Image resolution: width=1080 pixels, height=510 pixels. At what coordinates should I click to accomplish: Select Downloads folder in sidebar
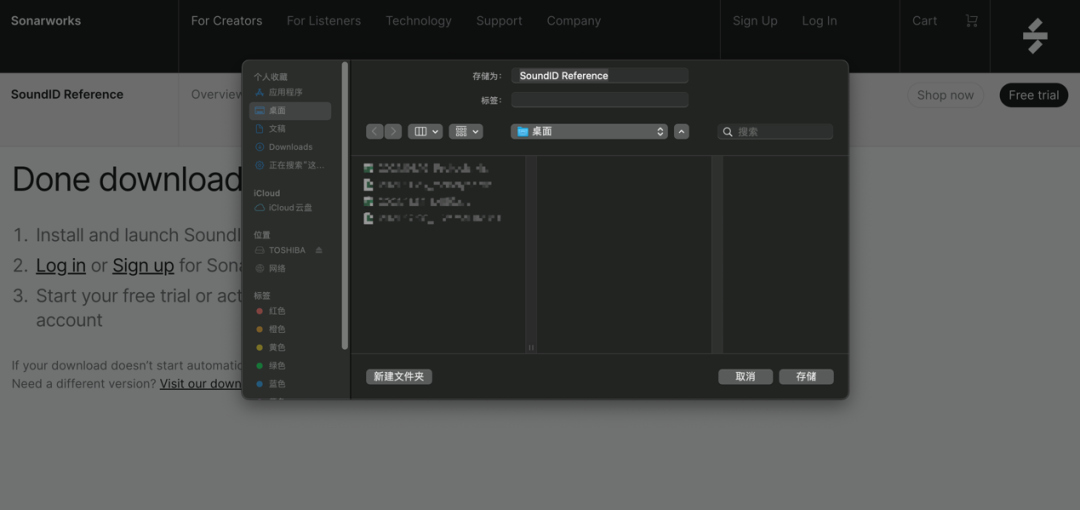[290, 147]
